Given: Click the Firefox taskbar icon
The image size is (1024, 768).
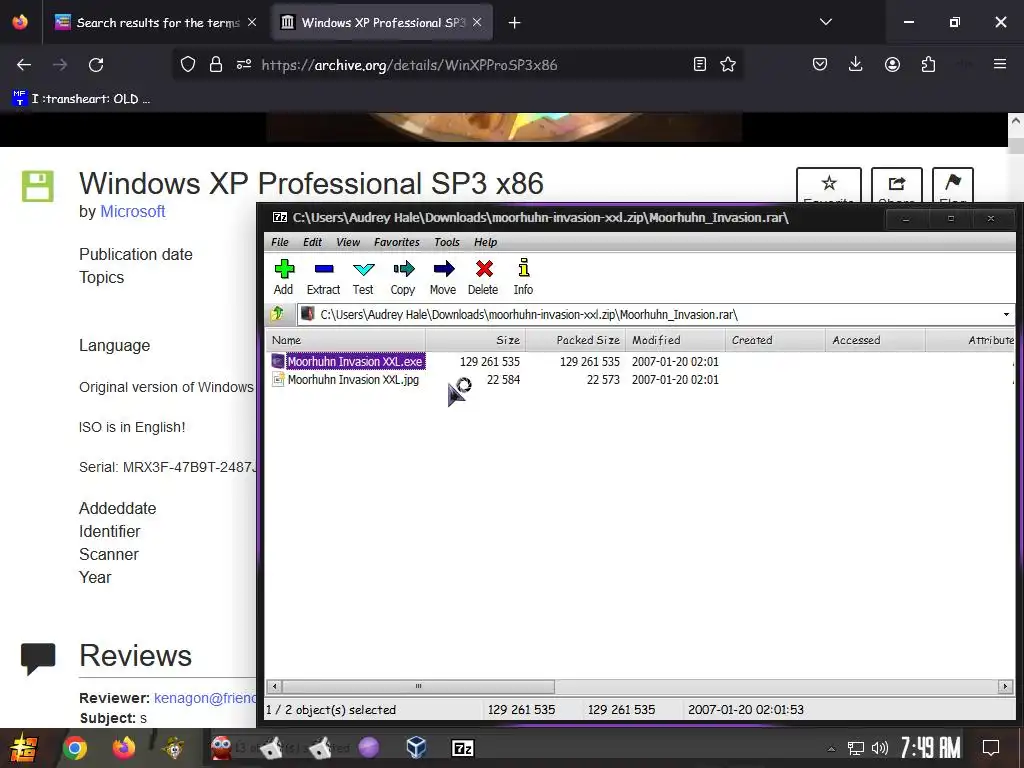Looking at the screenshot, I should 123,748.
